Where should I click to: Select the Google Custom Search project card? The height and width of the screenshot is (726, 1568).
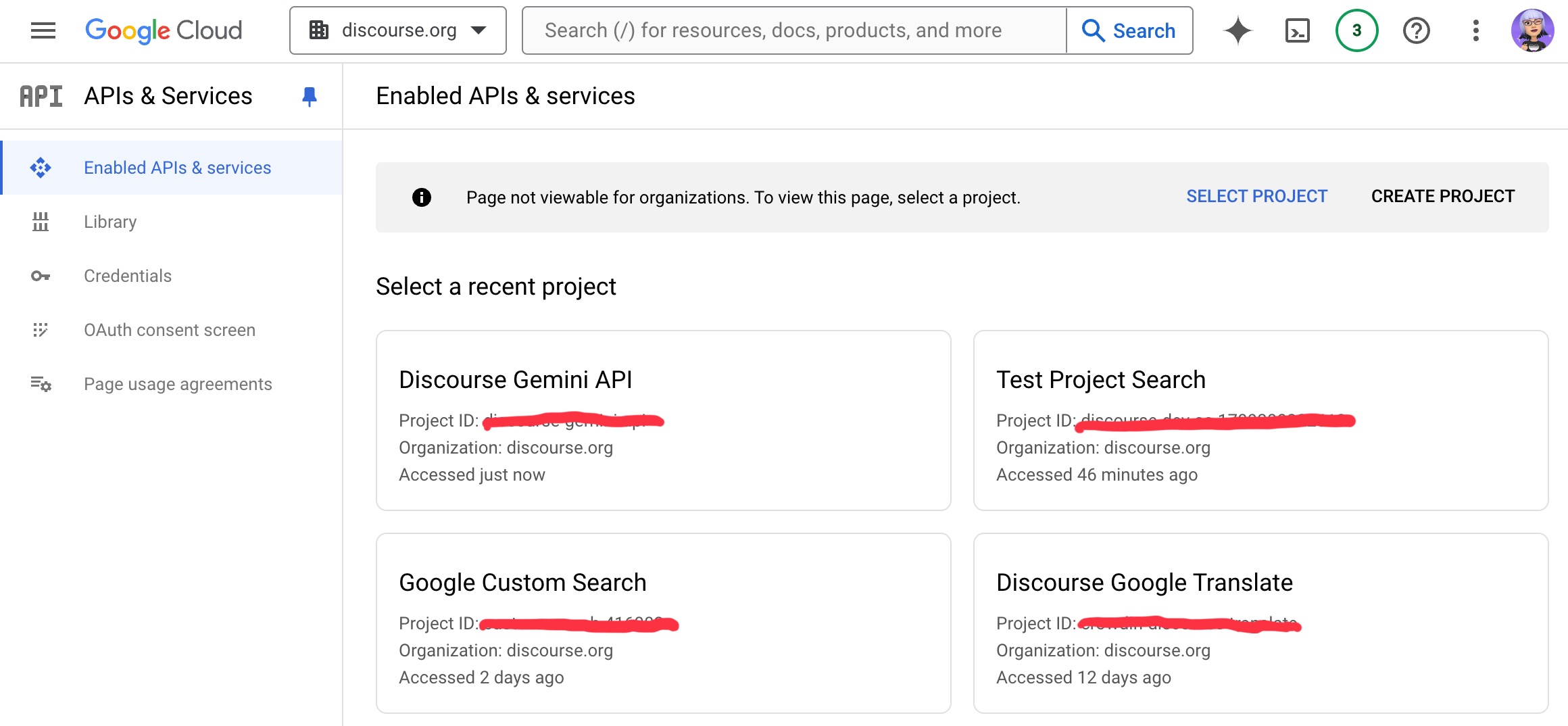(x=664, y=623)
